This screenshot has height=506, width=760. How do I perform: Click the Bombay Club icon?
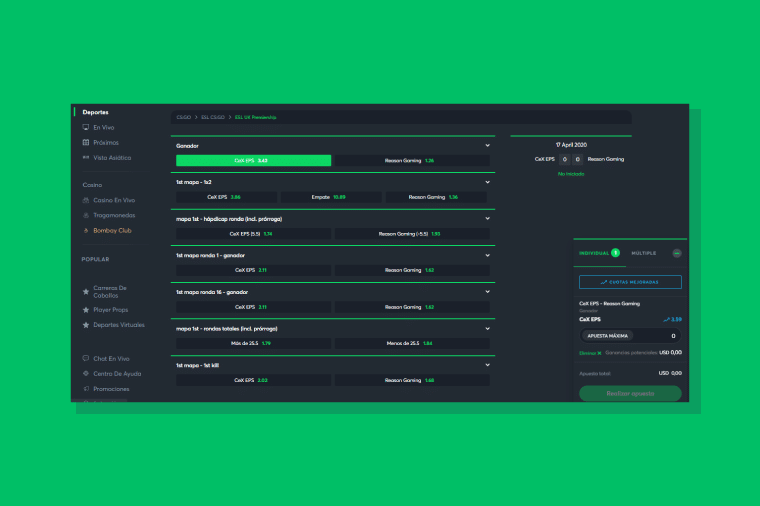click(x=86, y=231)
